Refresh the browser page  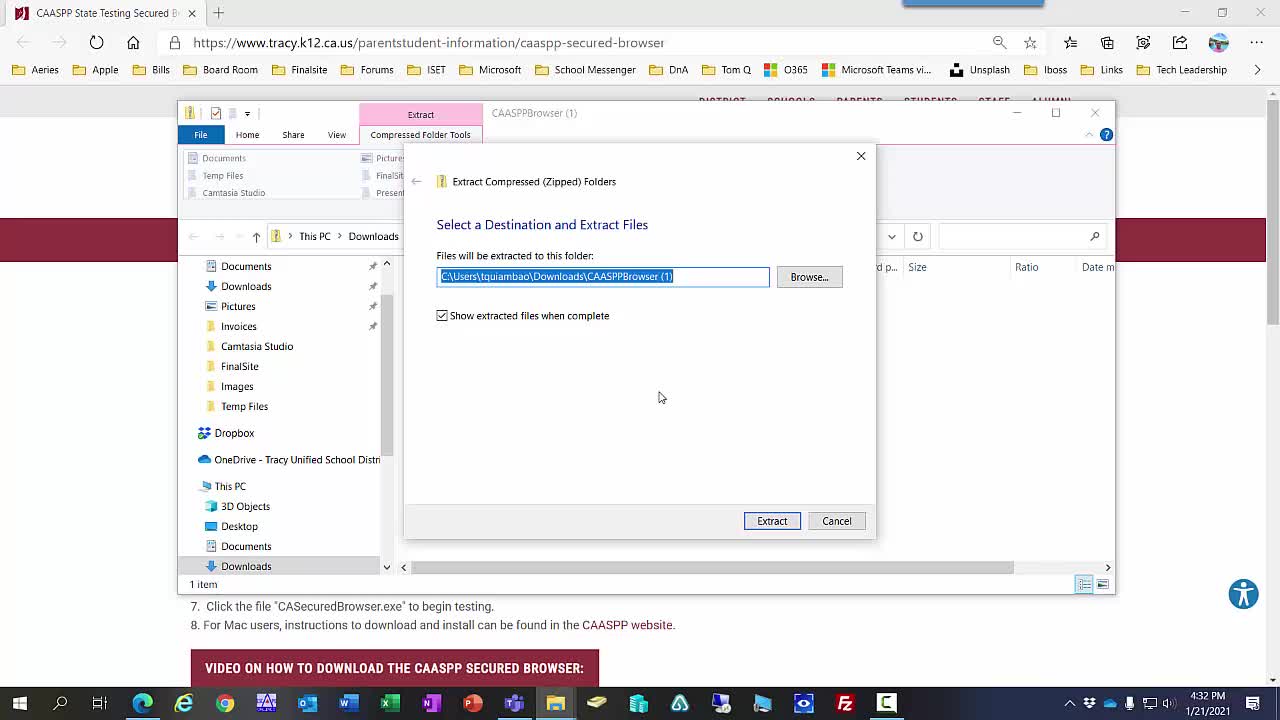96,43
